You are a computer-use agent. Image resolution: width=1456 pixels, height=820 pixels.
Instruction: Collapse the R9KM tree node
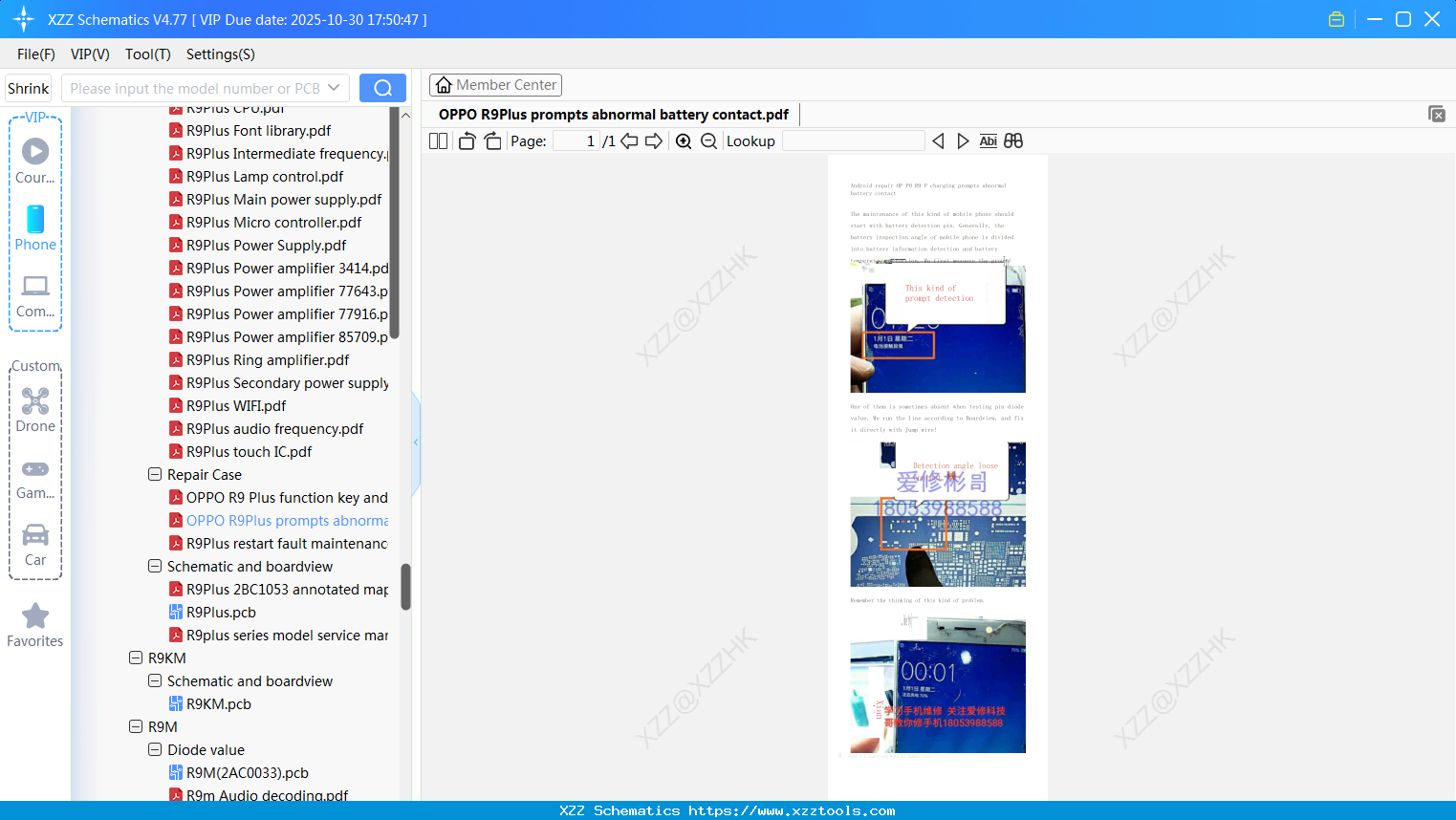coord(136,658)
